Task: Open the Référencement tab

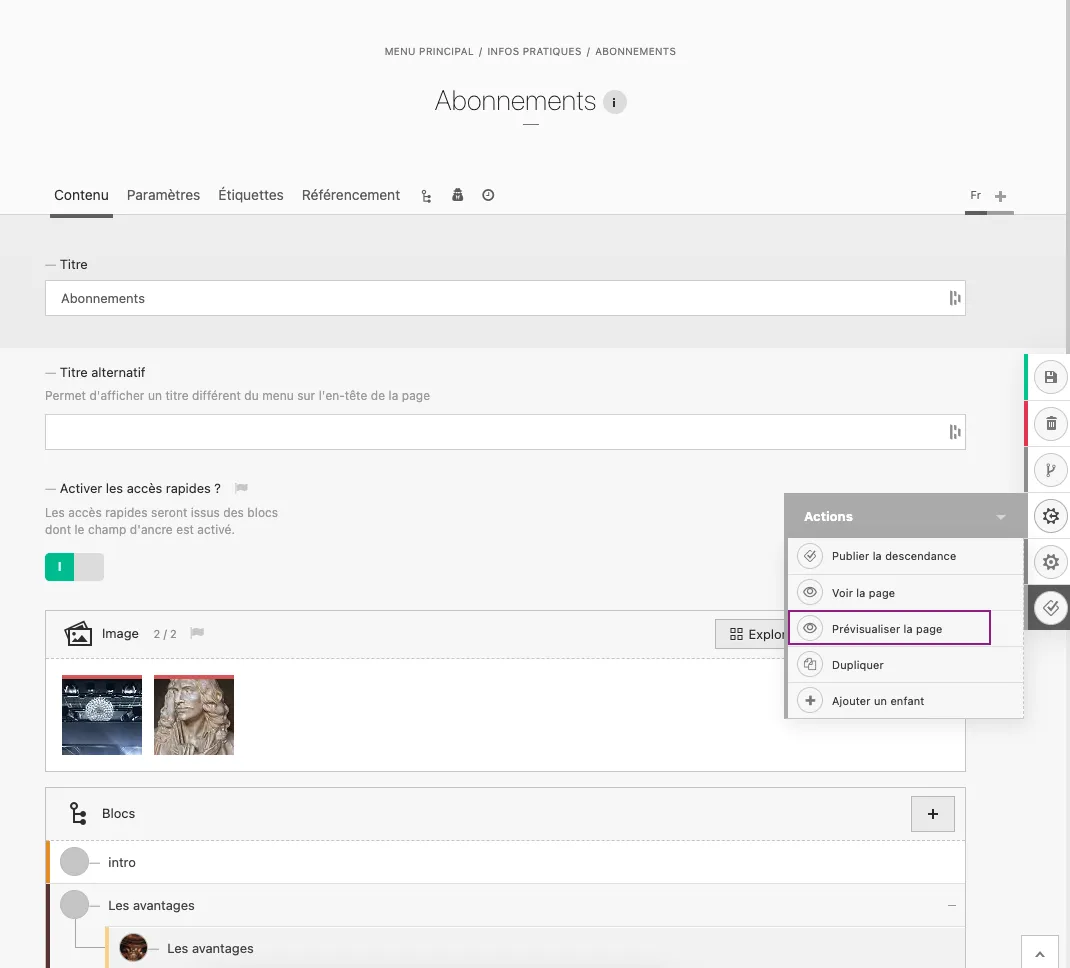Action: click(351, 195)
